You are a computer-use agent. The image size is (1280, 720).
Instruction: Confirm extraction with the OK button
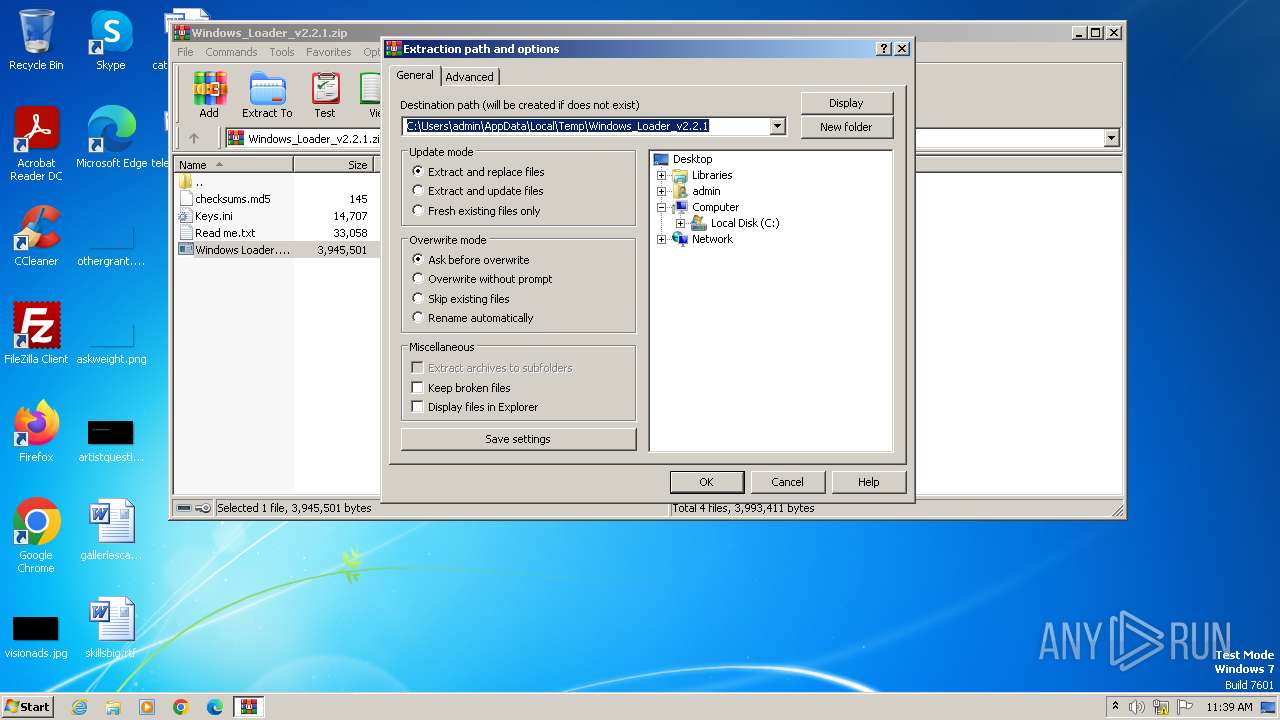(x=706, y=482)
